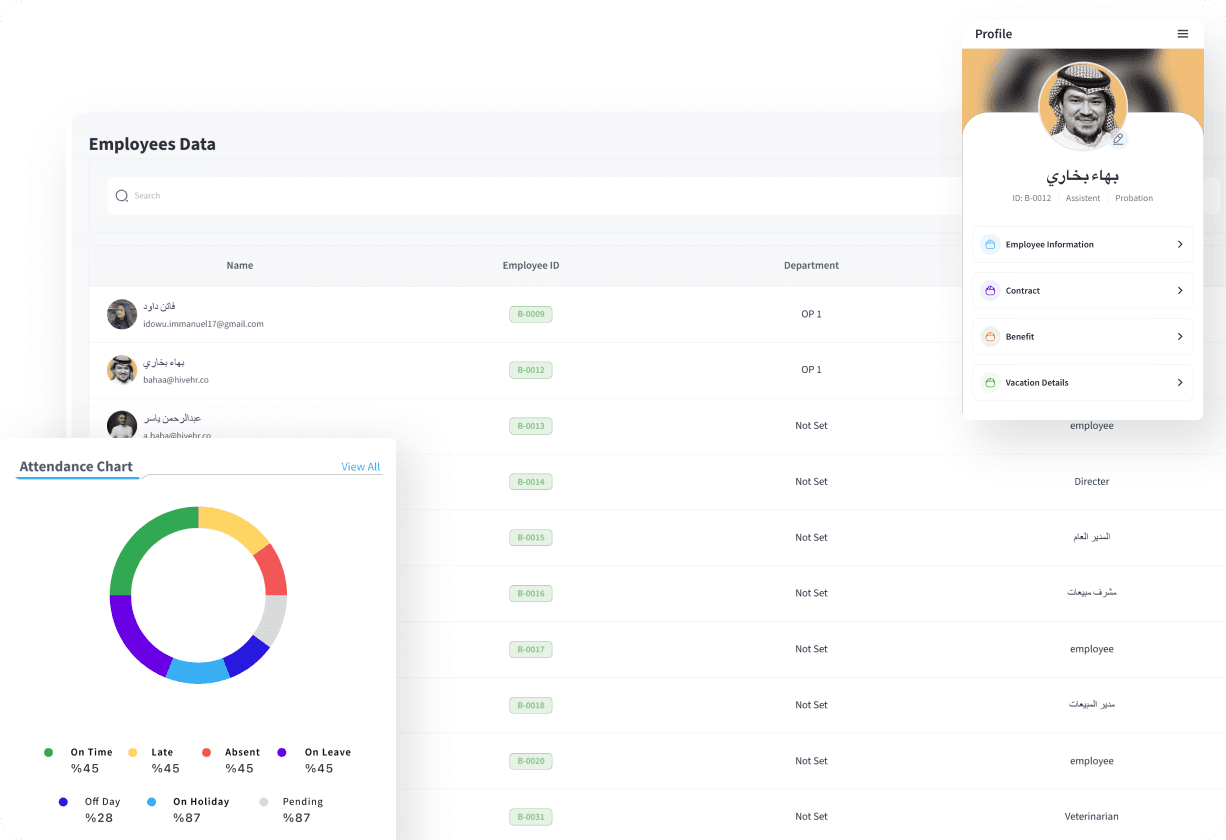Expand the Benefit chevron arrow

(x=1179, y=337)
